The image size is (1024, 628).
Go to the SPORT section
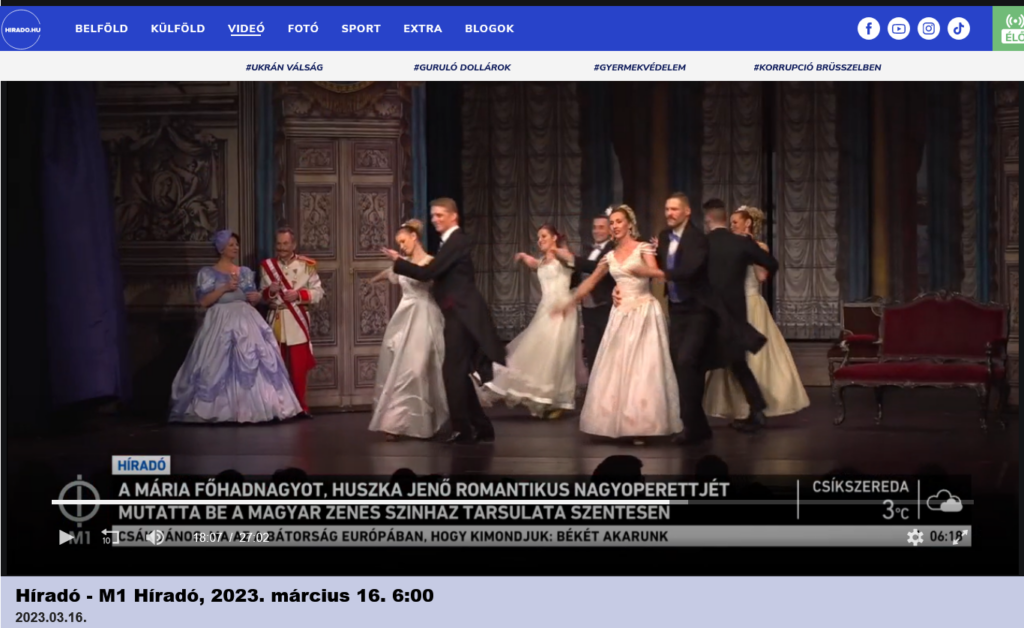click(x=360, y=29)
